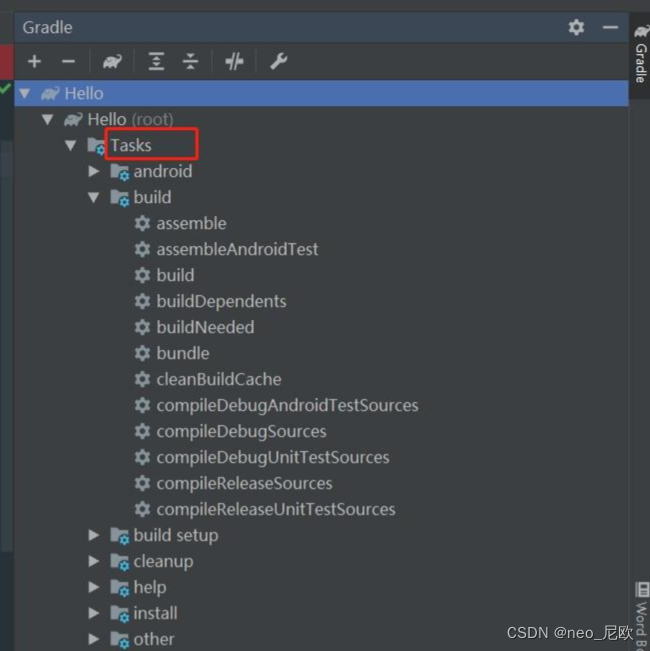Screen dimensions: 650x651
Task: Click the elephant Execute Gradle Task icon
Action: 112,61
